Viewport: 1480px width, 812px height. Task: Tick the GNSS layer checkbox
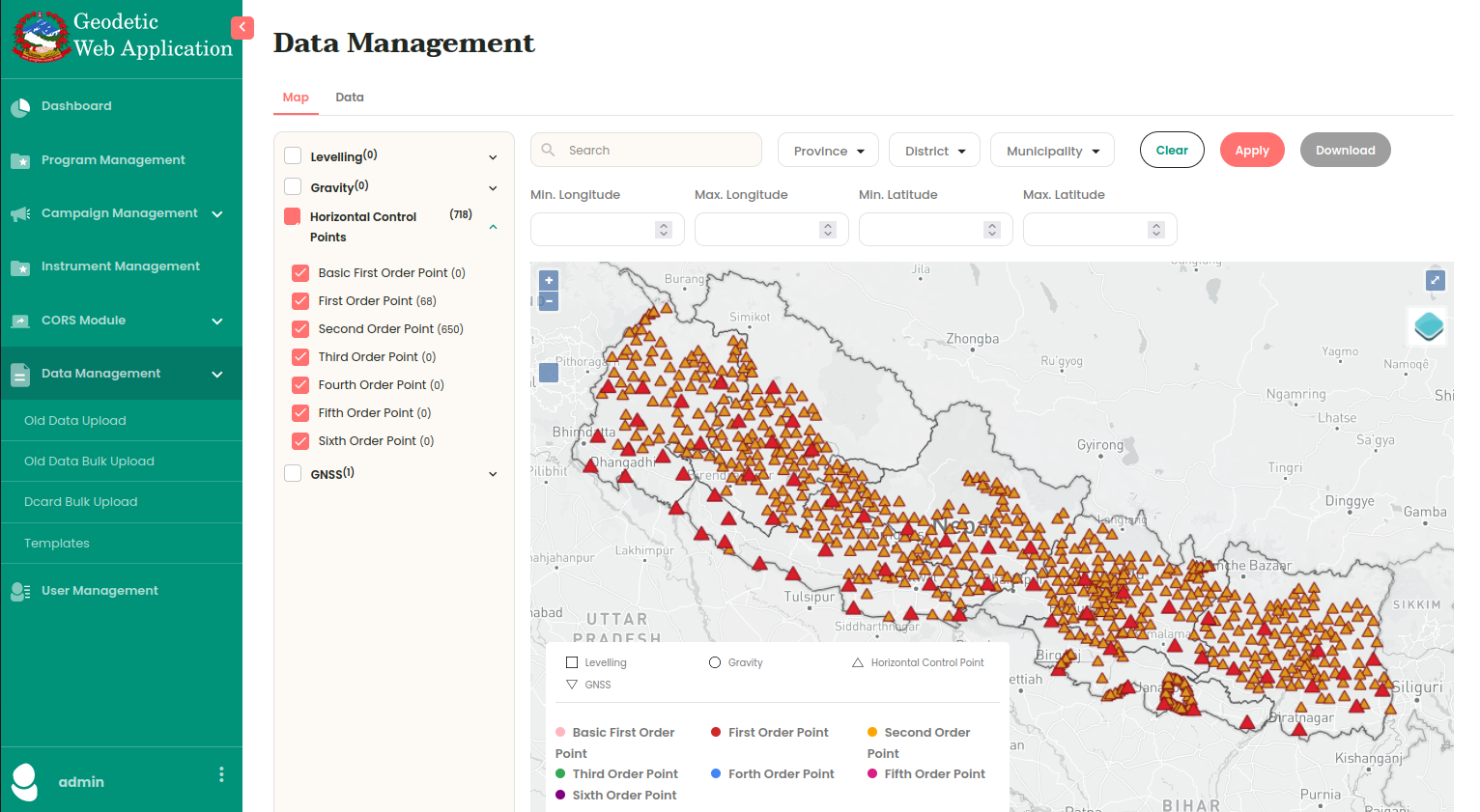293,473
